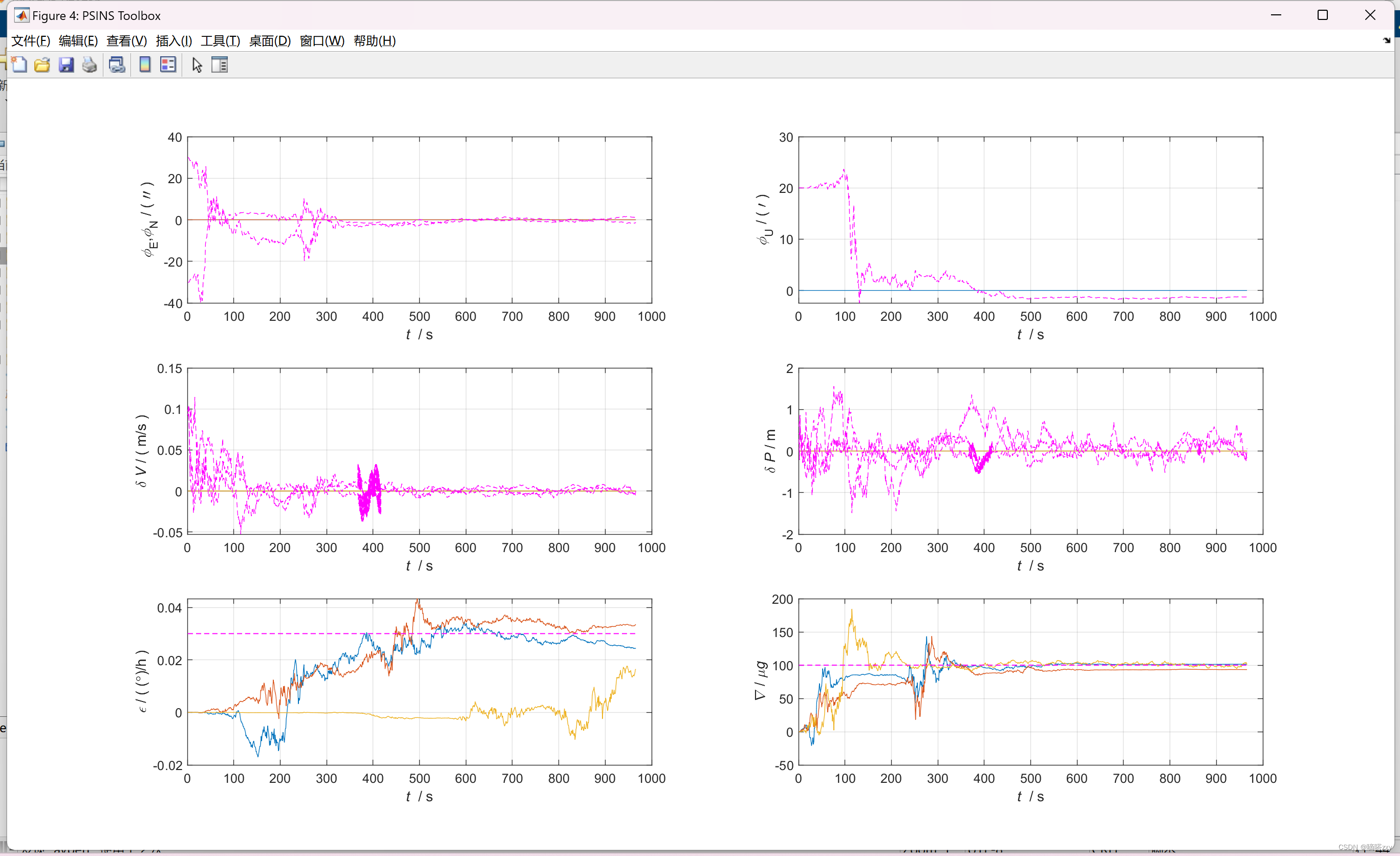Save the figure with the floppy disk icon

coord(66,65)
